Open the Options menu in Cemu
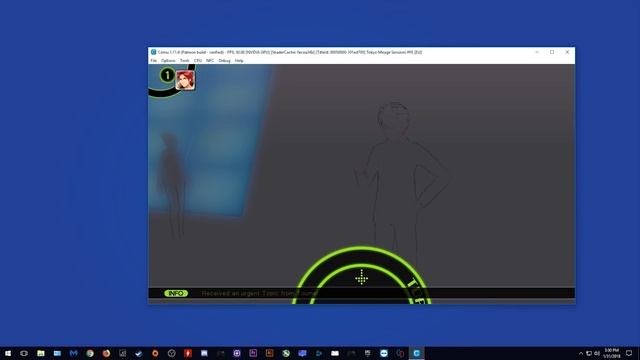The image size is (640, 360). click(168, 60)
